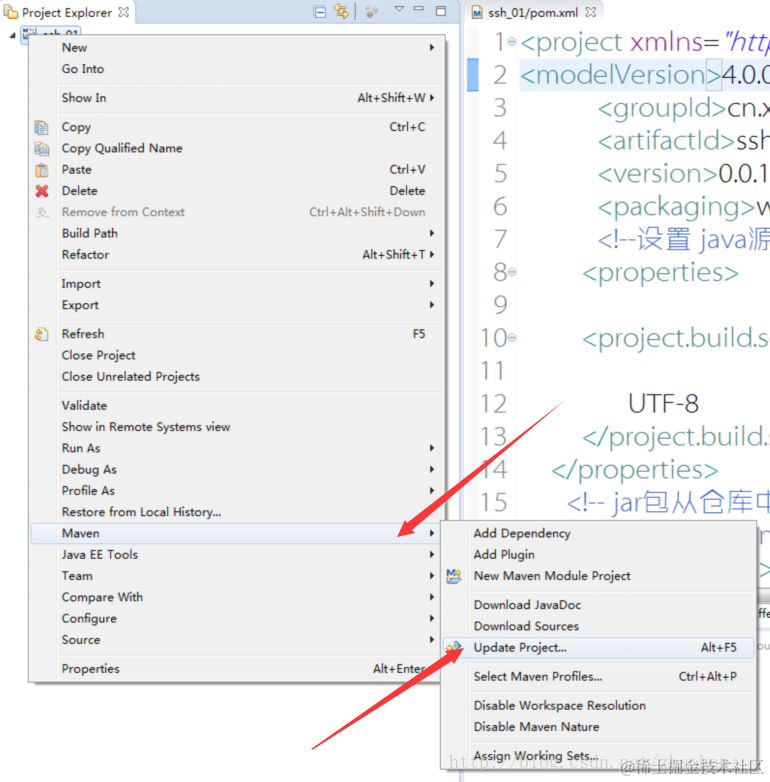Expand the Debug As submenu arrow
Screen dimensions: 770x782
(x=432, y=469)
